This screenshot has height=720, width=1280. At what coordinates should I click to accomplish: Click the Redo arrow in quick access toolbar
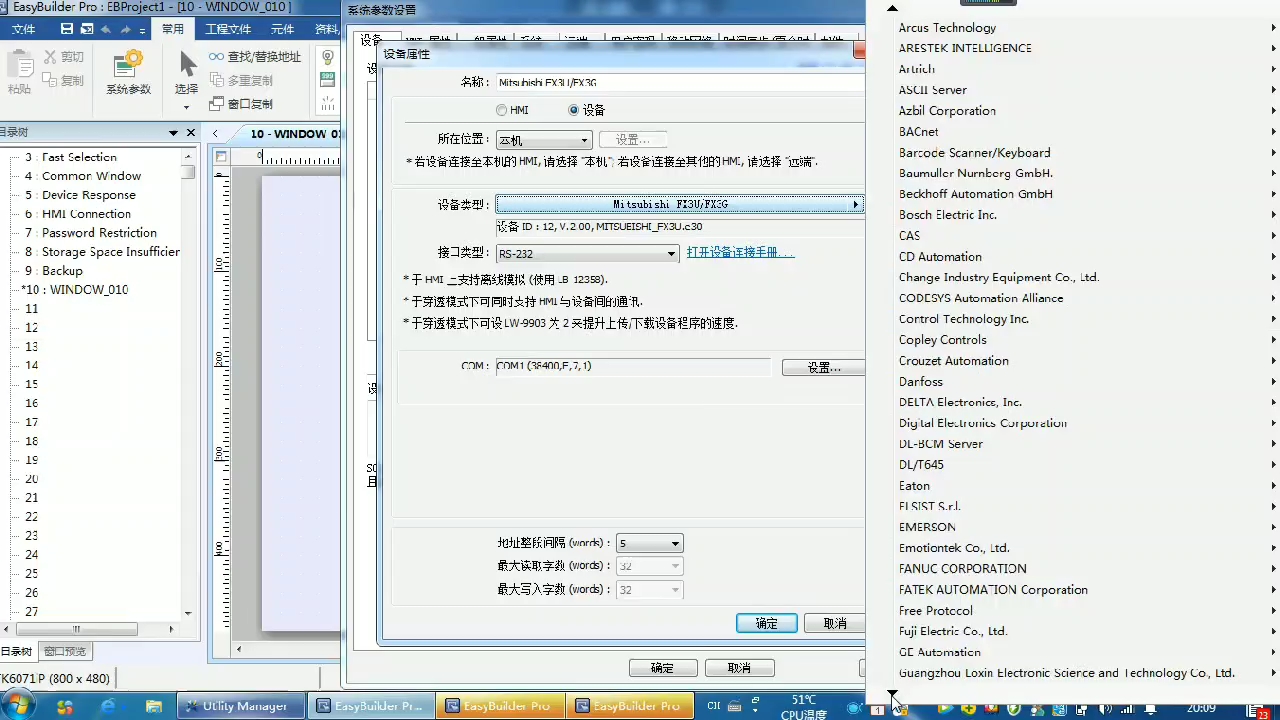click(x=126, y=29)
